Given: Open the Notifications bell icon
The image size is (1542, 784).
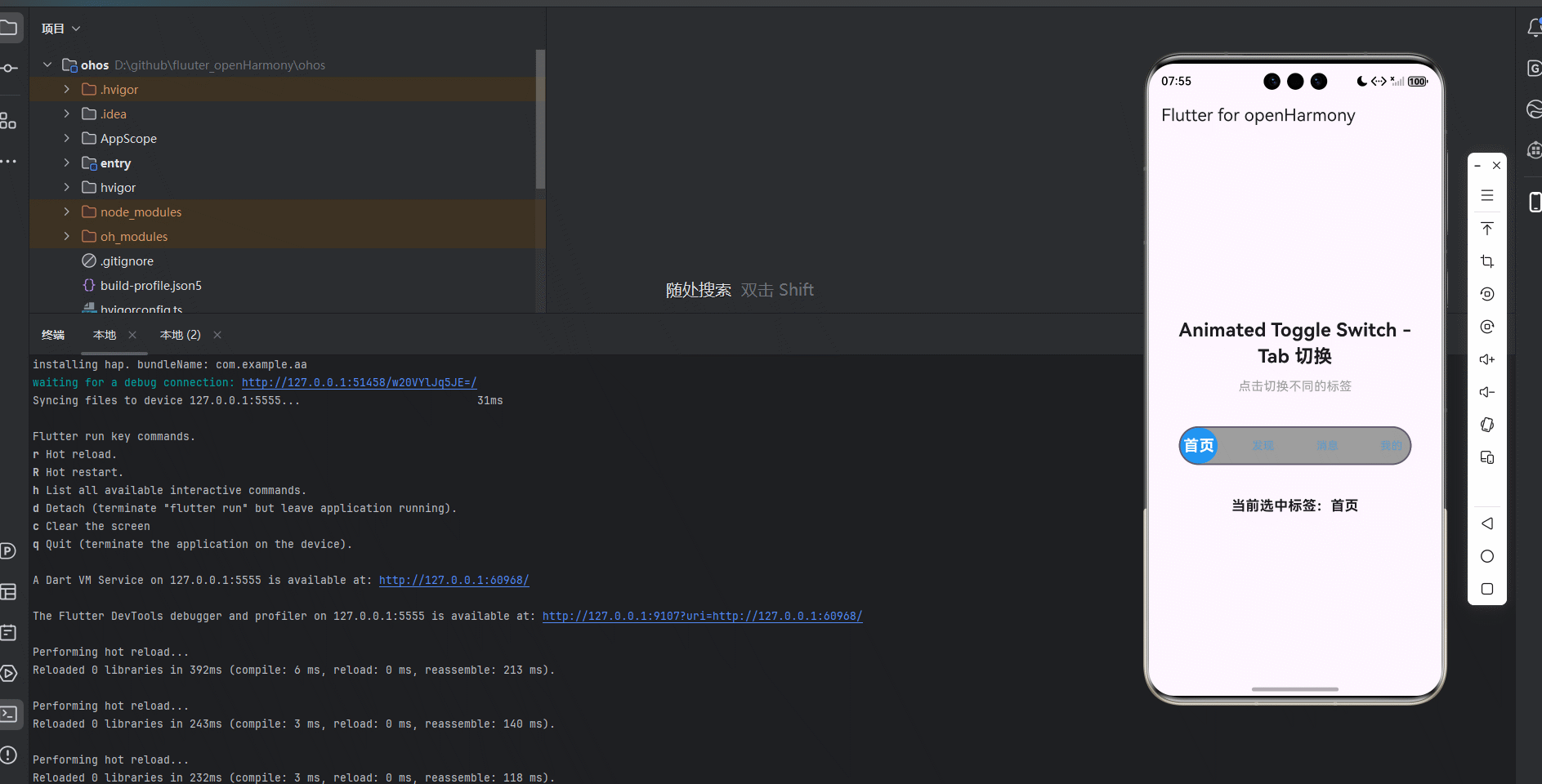Looking at the screenshot, I should [1534, 28].
